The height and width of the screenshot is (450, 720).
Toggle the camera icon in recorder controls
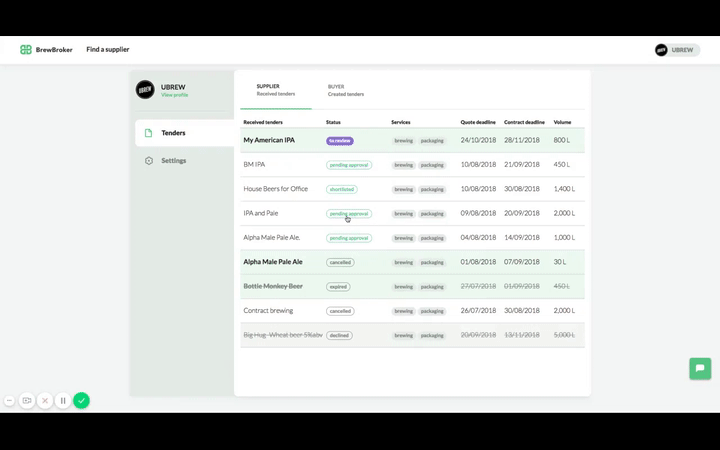click(x=27, y=400)
